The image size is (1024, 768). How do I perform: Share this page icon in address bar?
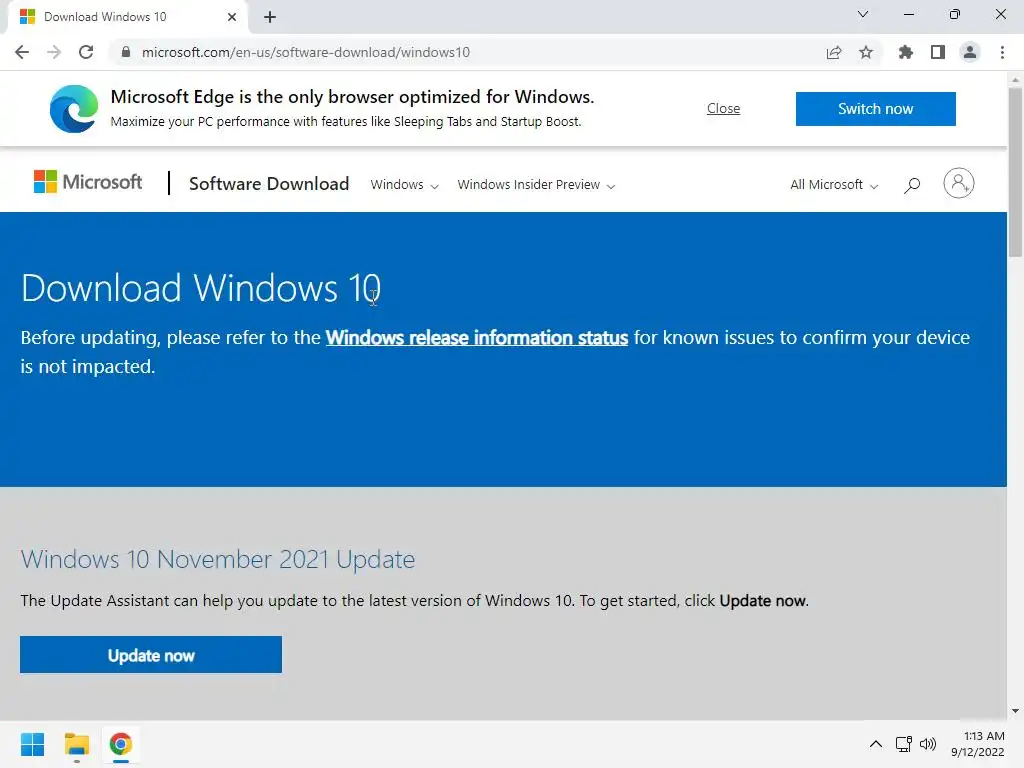click(x=834, y=52)
